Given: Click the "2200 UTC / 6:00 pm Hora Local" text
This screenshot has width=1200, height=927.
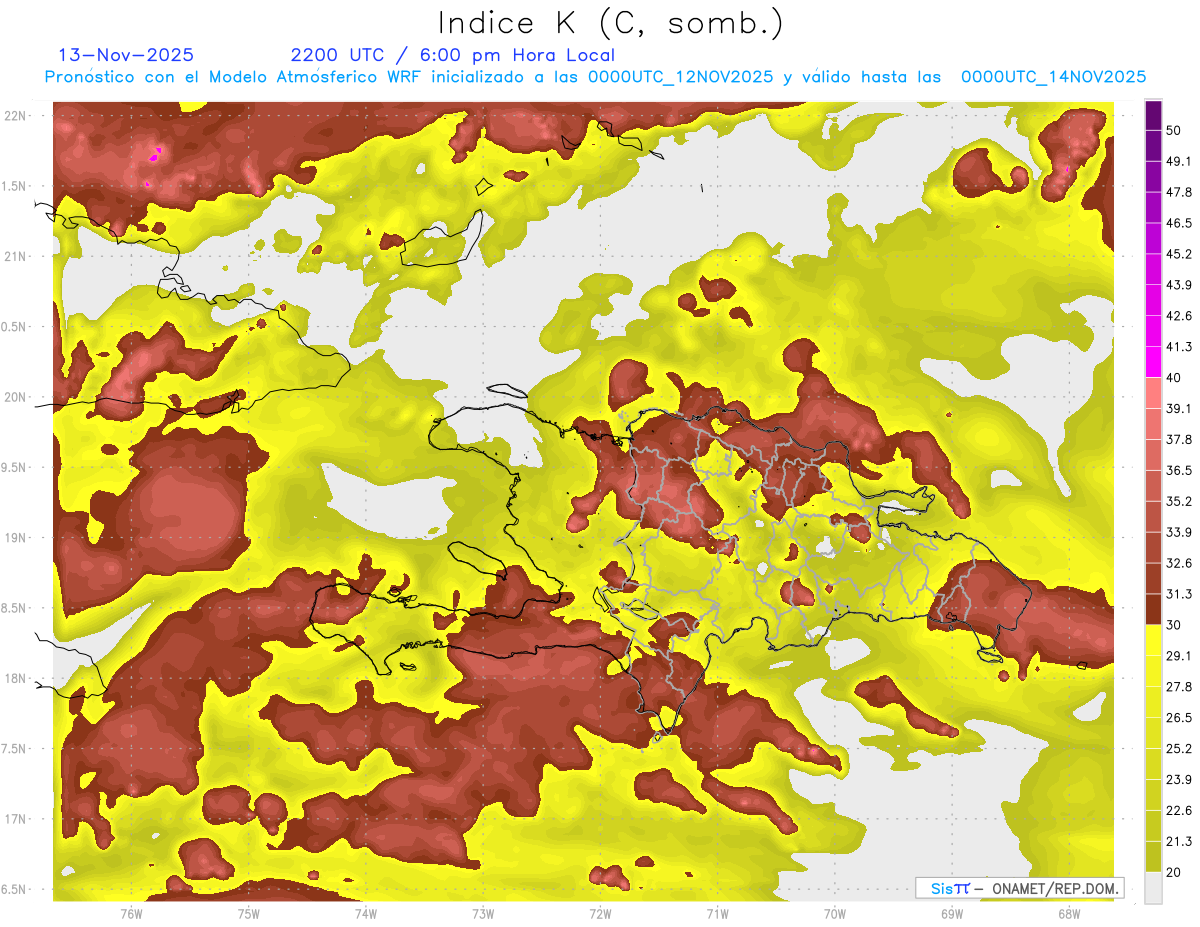Looking at the screenshot, I should (452, 55).
